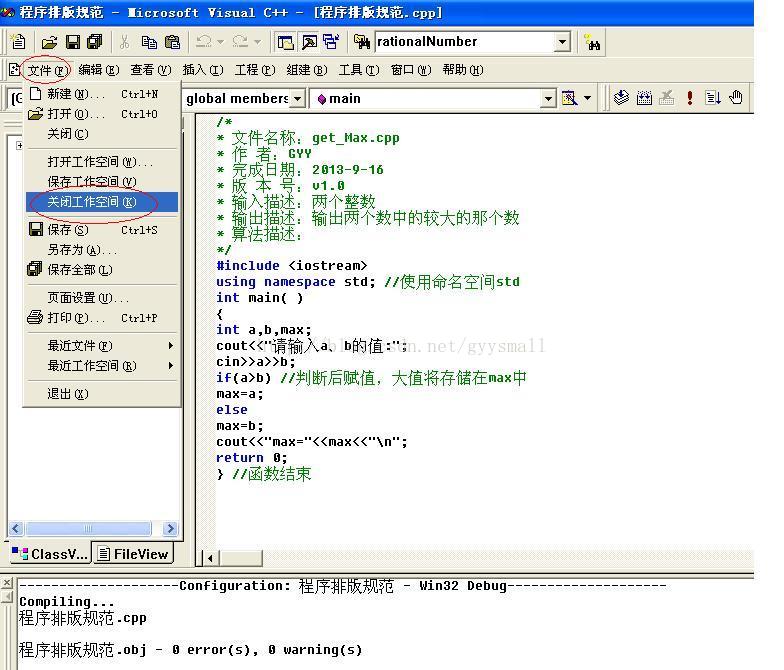Open the 工具(T) menu
This screenshot has width=784, height=670.
click(x=358, y=70)
